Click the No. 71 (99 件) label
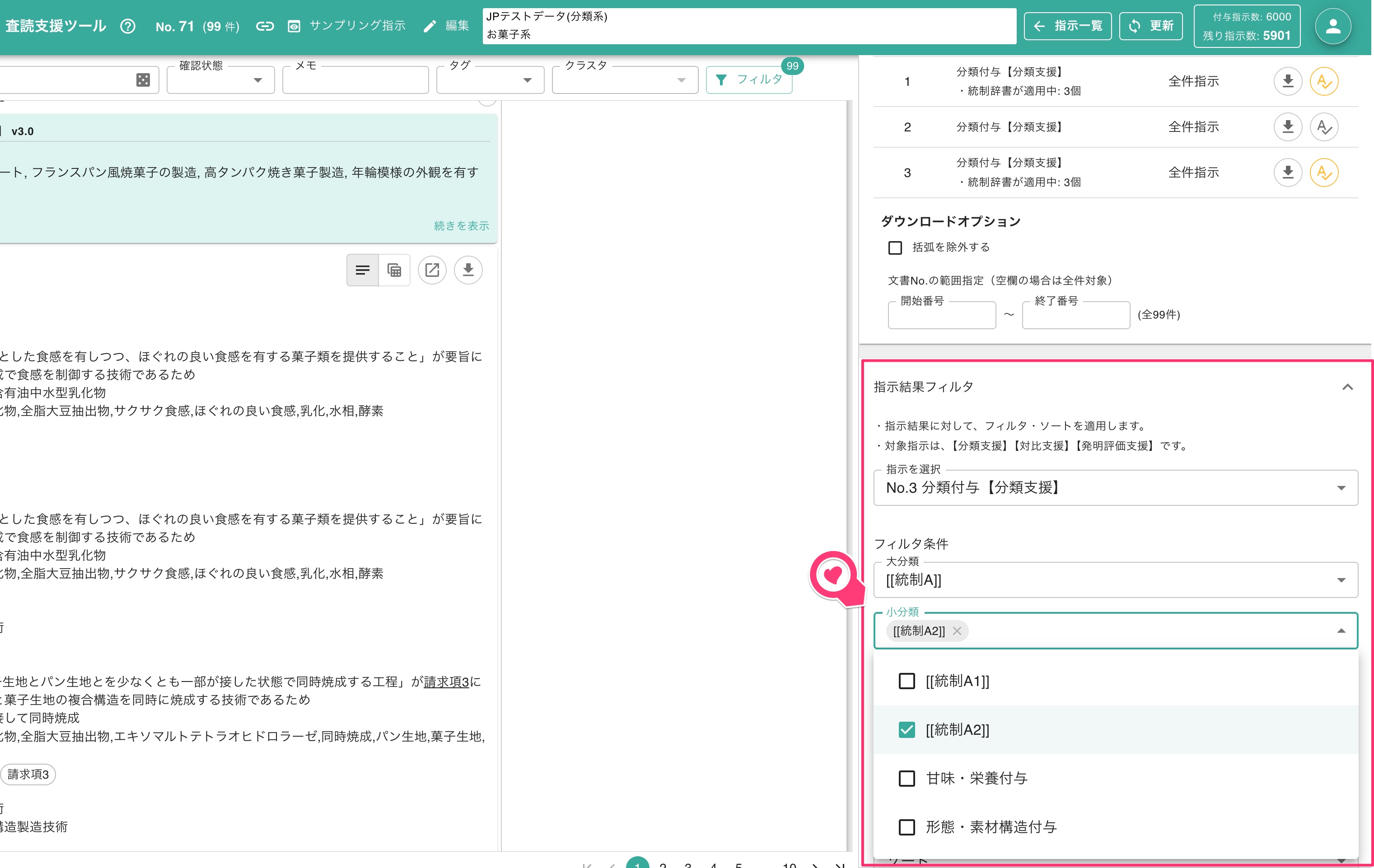 pyautogui.click(x=197, y=26)
